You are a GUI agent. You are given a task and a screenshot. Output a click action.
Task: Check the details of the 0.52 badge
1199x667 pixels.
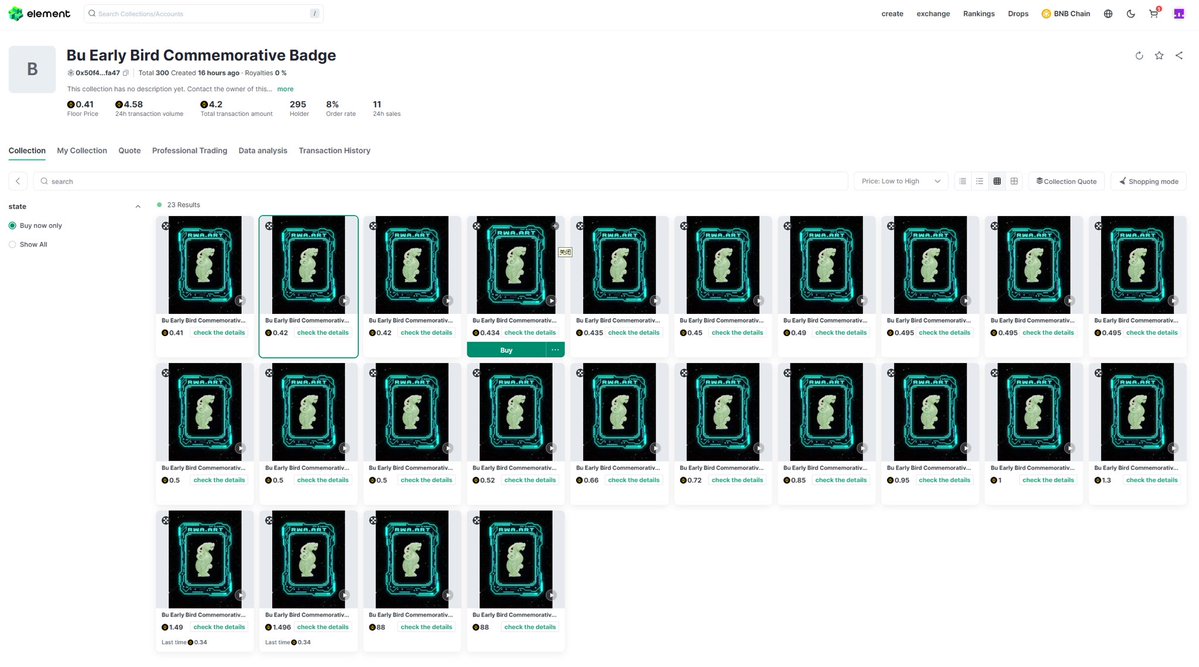coord(530,480)
